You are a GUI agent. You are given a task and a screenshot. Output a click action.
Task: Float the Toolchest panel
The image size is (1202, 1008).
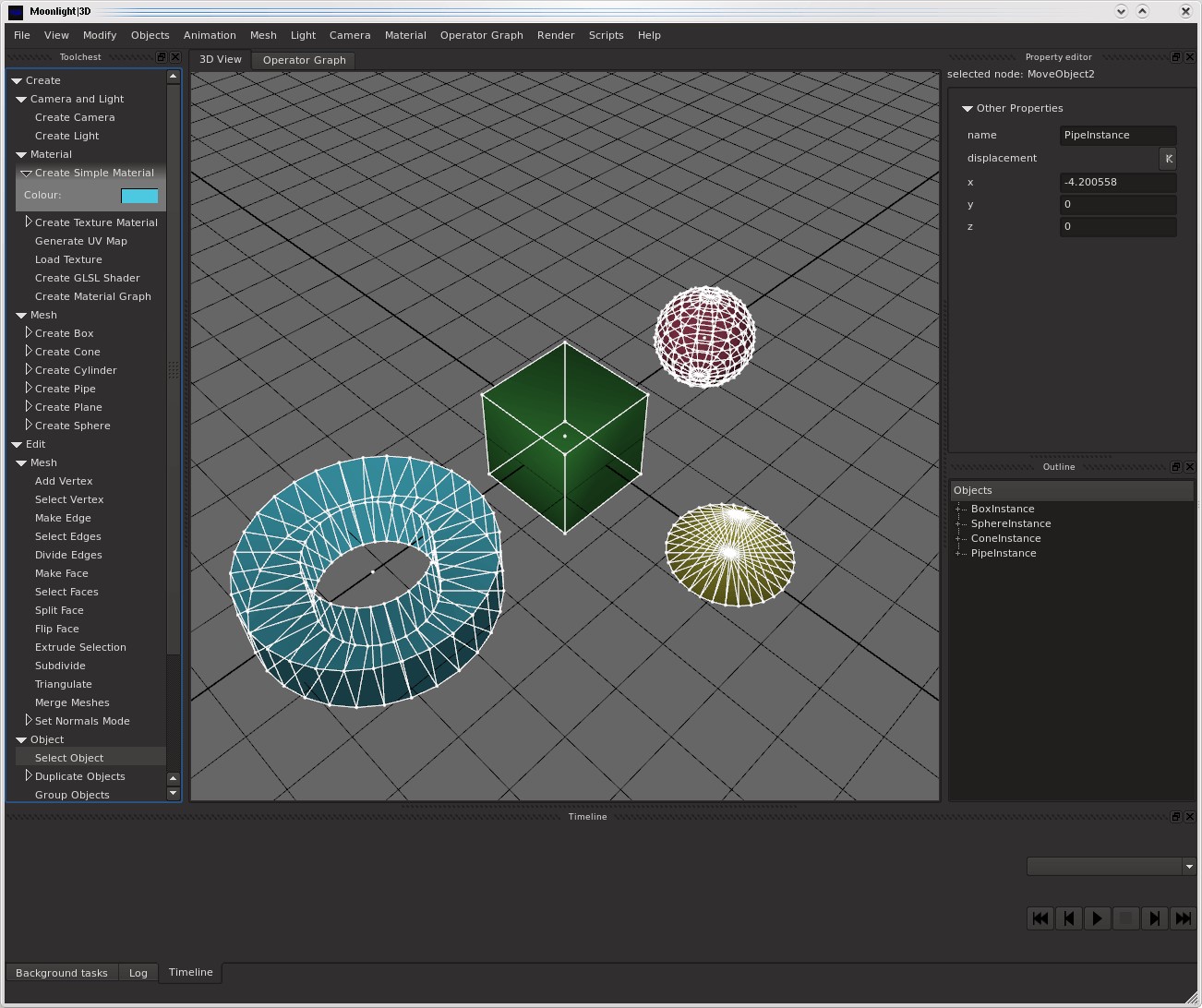[x=161, y=57]
